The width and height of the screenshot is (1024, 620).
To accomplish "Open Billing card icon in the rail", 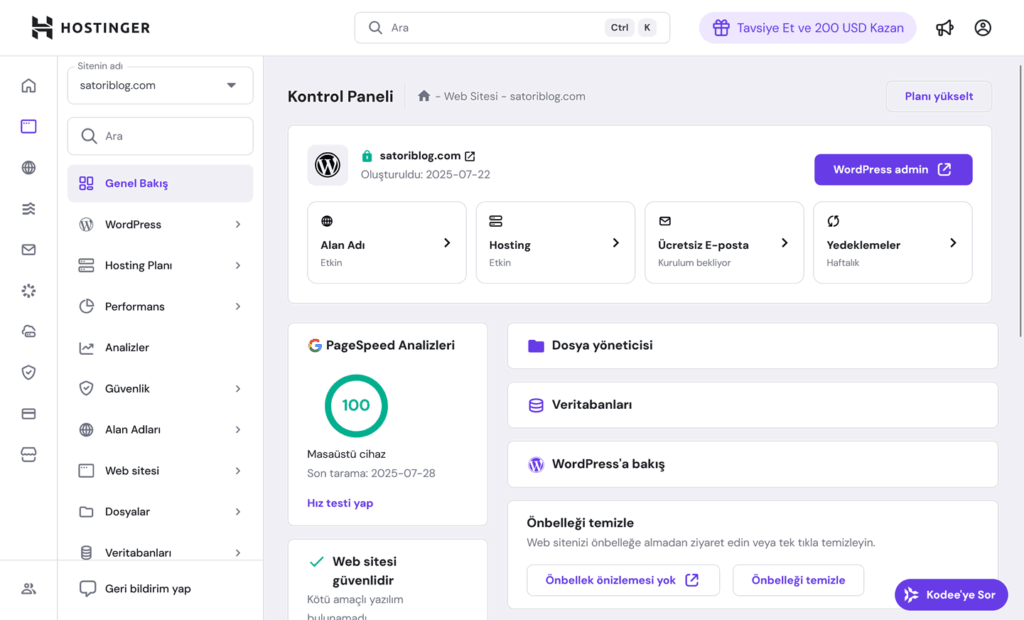I will click(29, 414).
